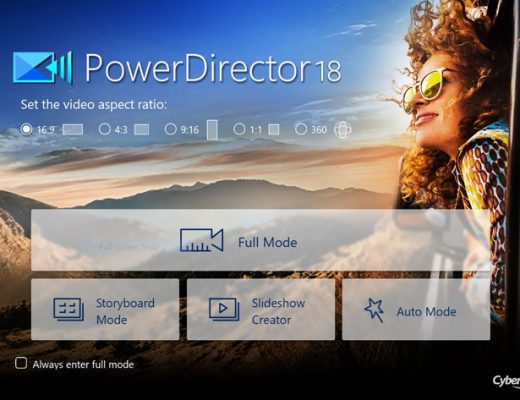Click the PowerDirector 18 title text
Image resolution: width=520 pixels, height=400 pixels.
[x=213, y=68]
